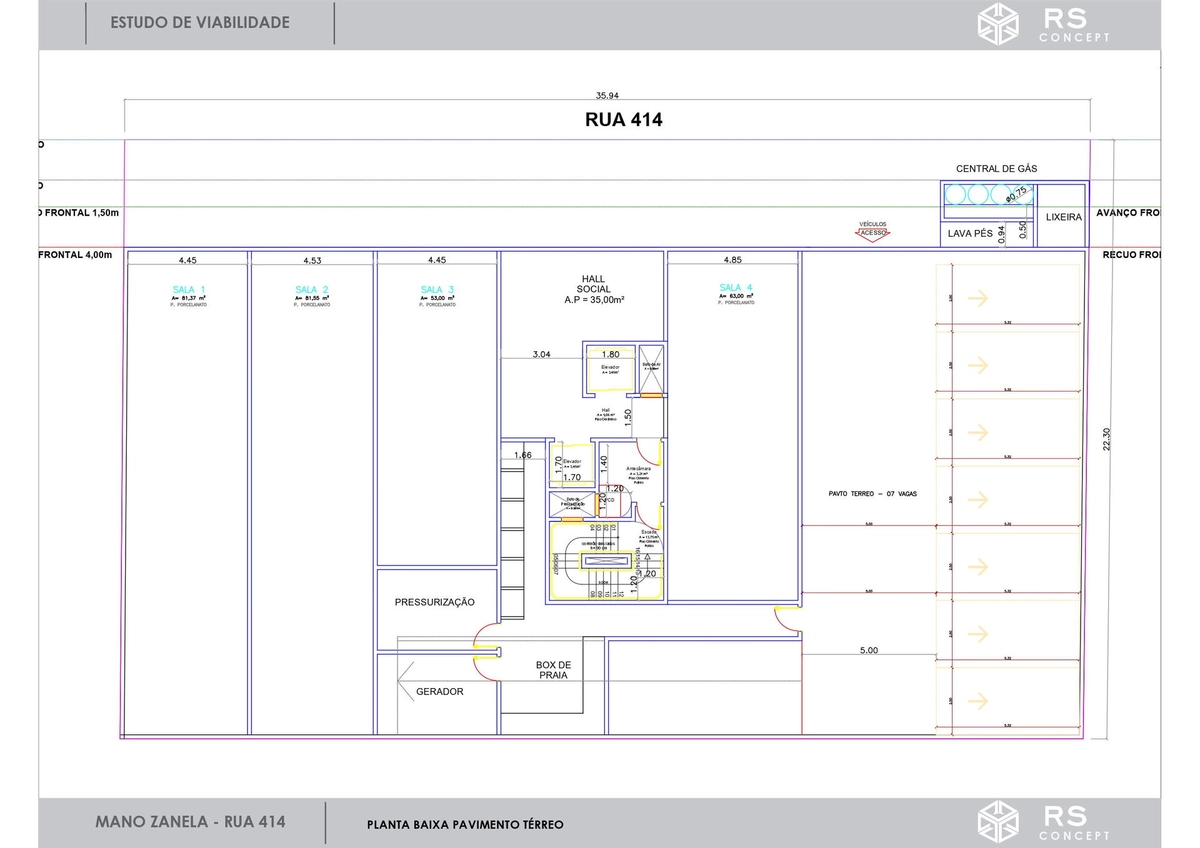1200x848 pixels.
Task: Click the 4.45 dimension above SALA 1
Action: click(188, 260)
